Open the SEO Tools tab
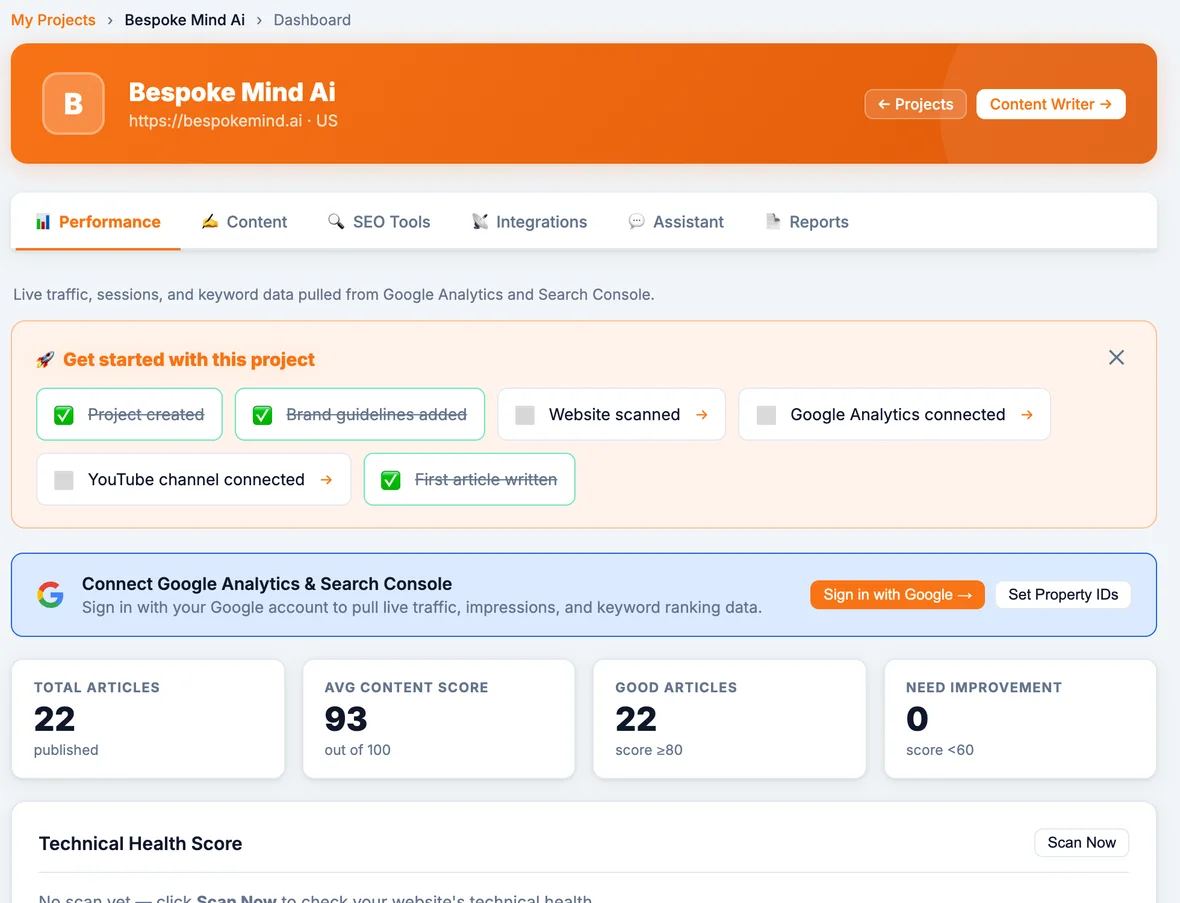1180x903 pixels. pyautogui.click(x=379, y=222)
